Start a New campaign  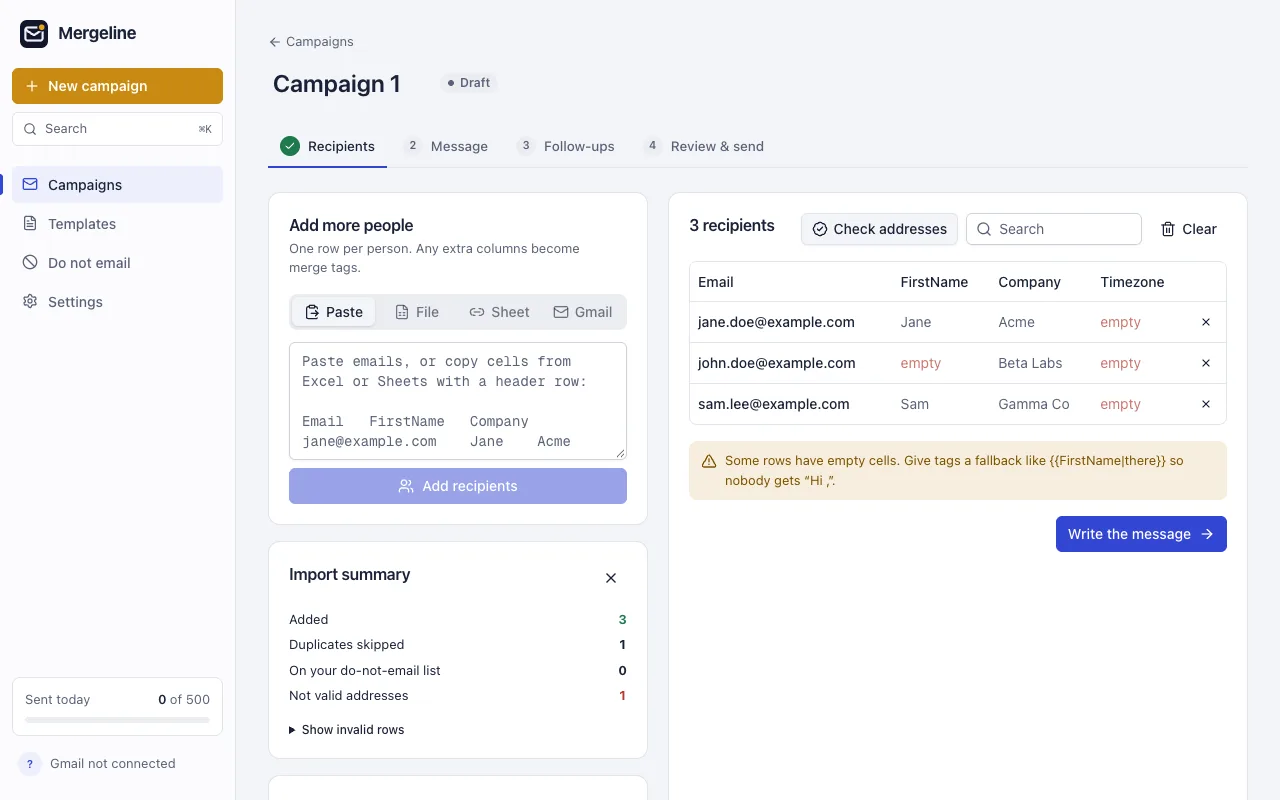point(117,86)
